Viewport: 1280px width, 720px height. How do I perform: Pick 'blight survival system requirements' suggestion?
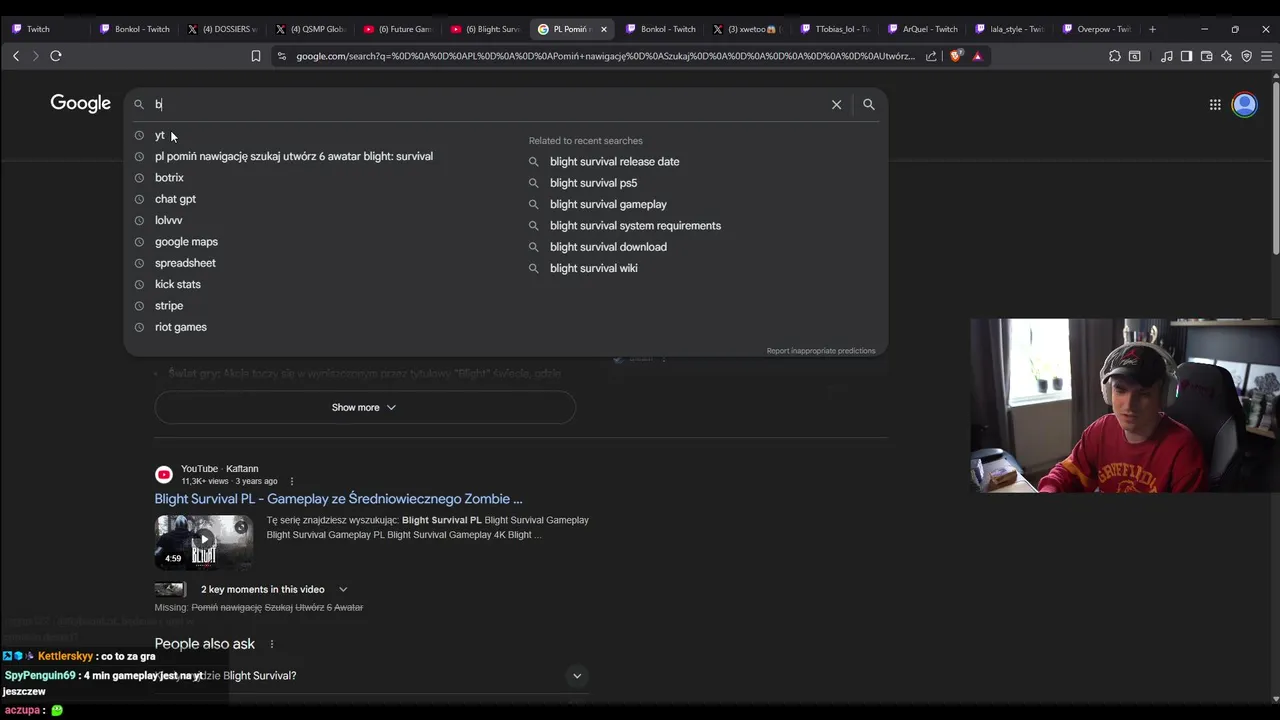click(x=635, y=226)
